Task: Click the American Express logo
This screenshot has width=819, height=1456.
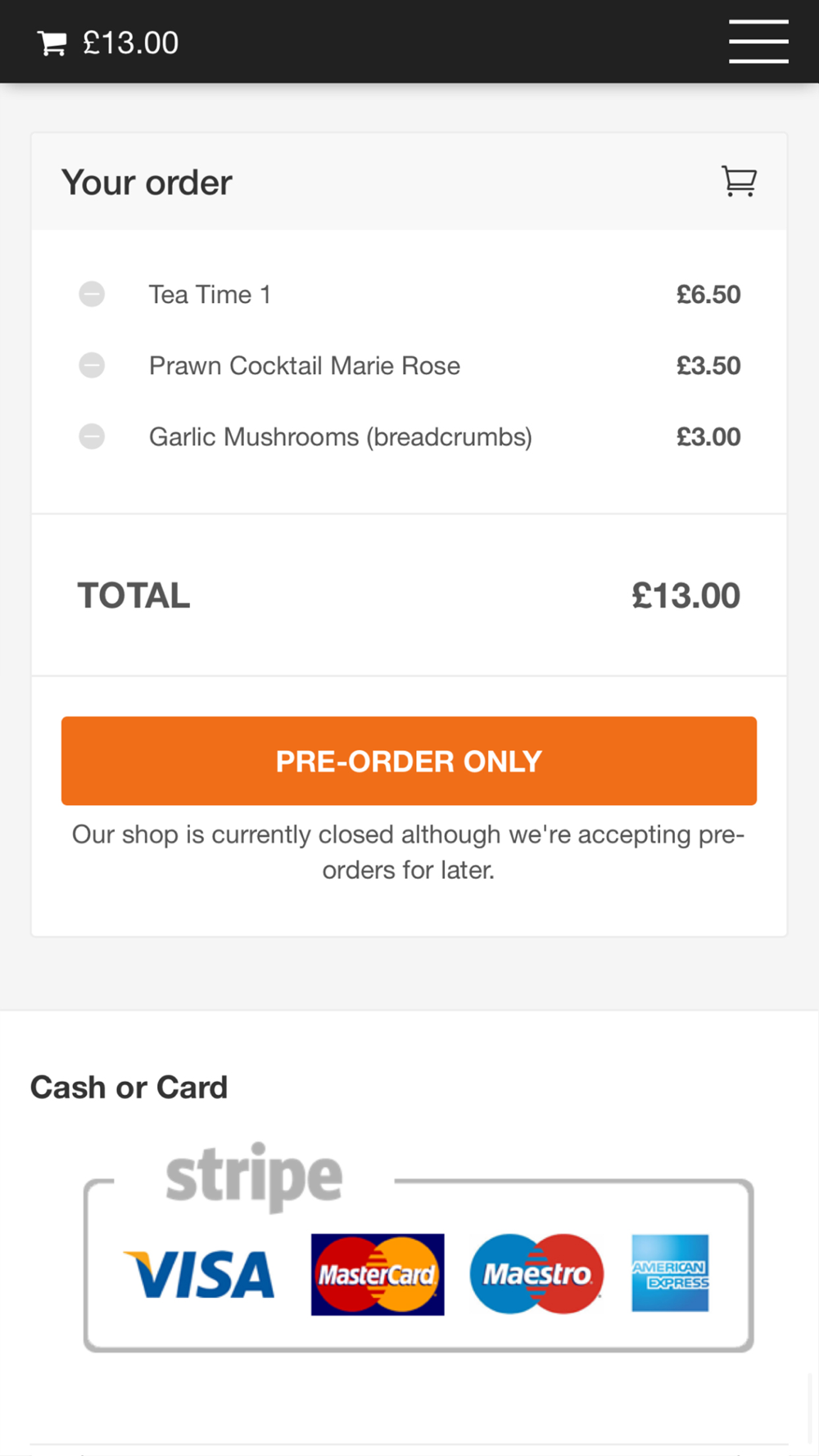Action: click(670, 1273)
